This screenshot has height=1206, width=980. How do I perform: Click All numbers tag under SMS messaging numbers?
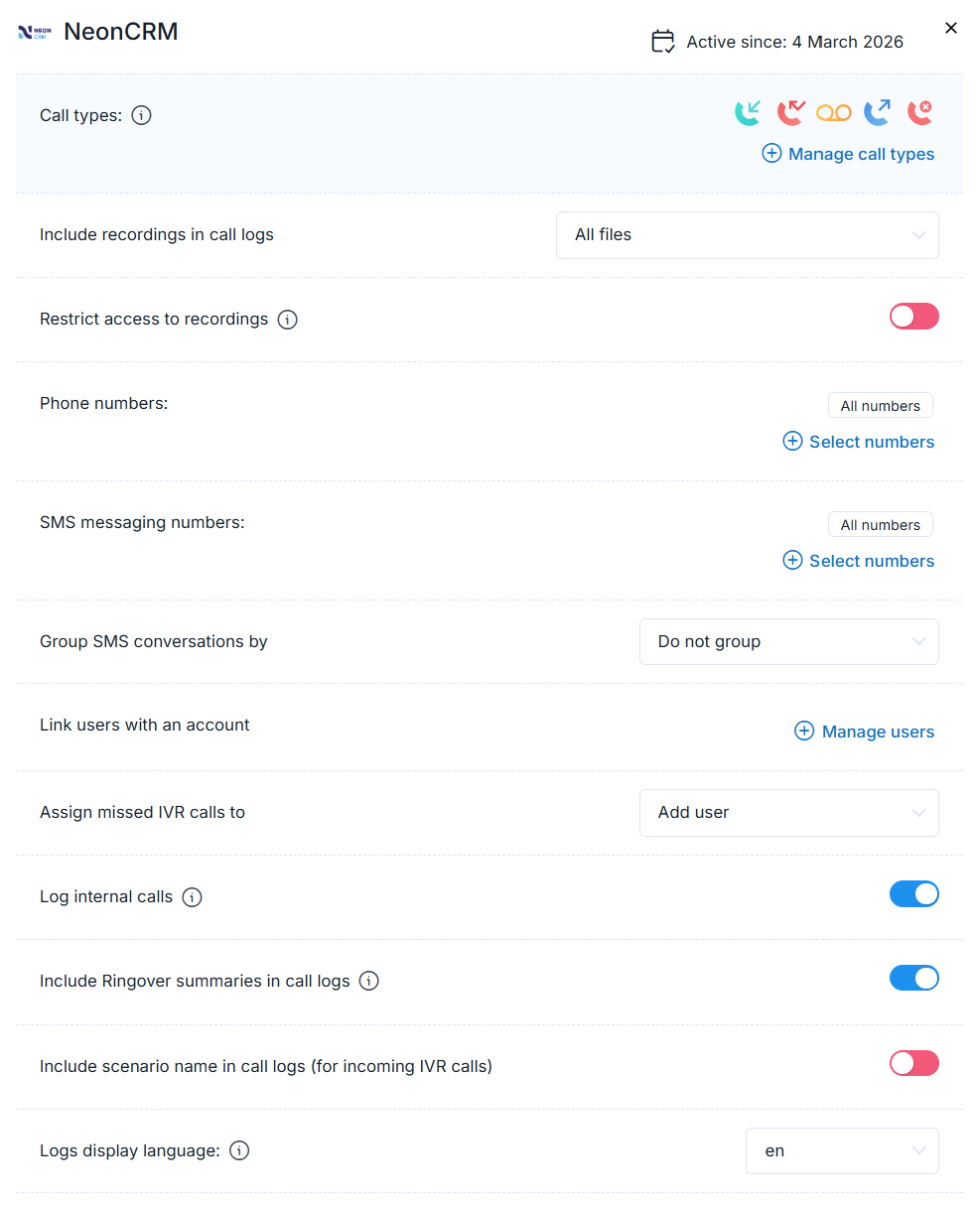click(880, 525)
